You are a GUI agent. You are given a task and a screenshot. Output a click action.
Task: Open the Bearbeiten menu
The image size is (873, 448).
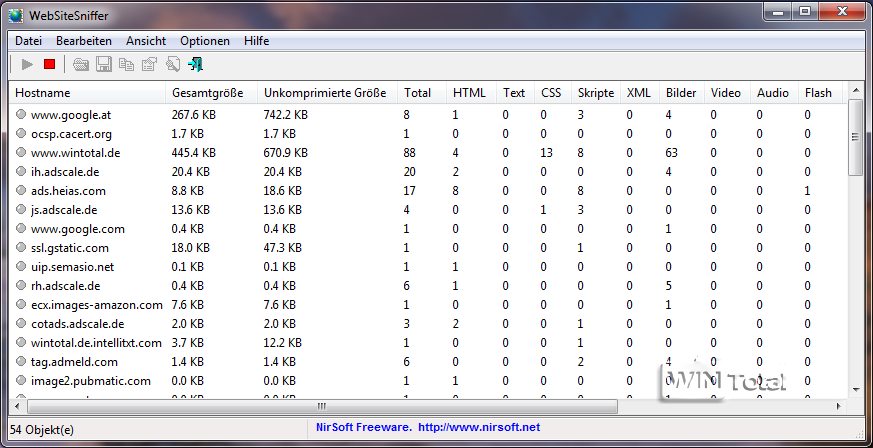coord(84,41)
